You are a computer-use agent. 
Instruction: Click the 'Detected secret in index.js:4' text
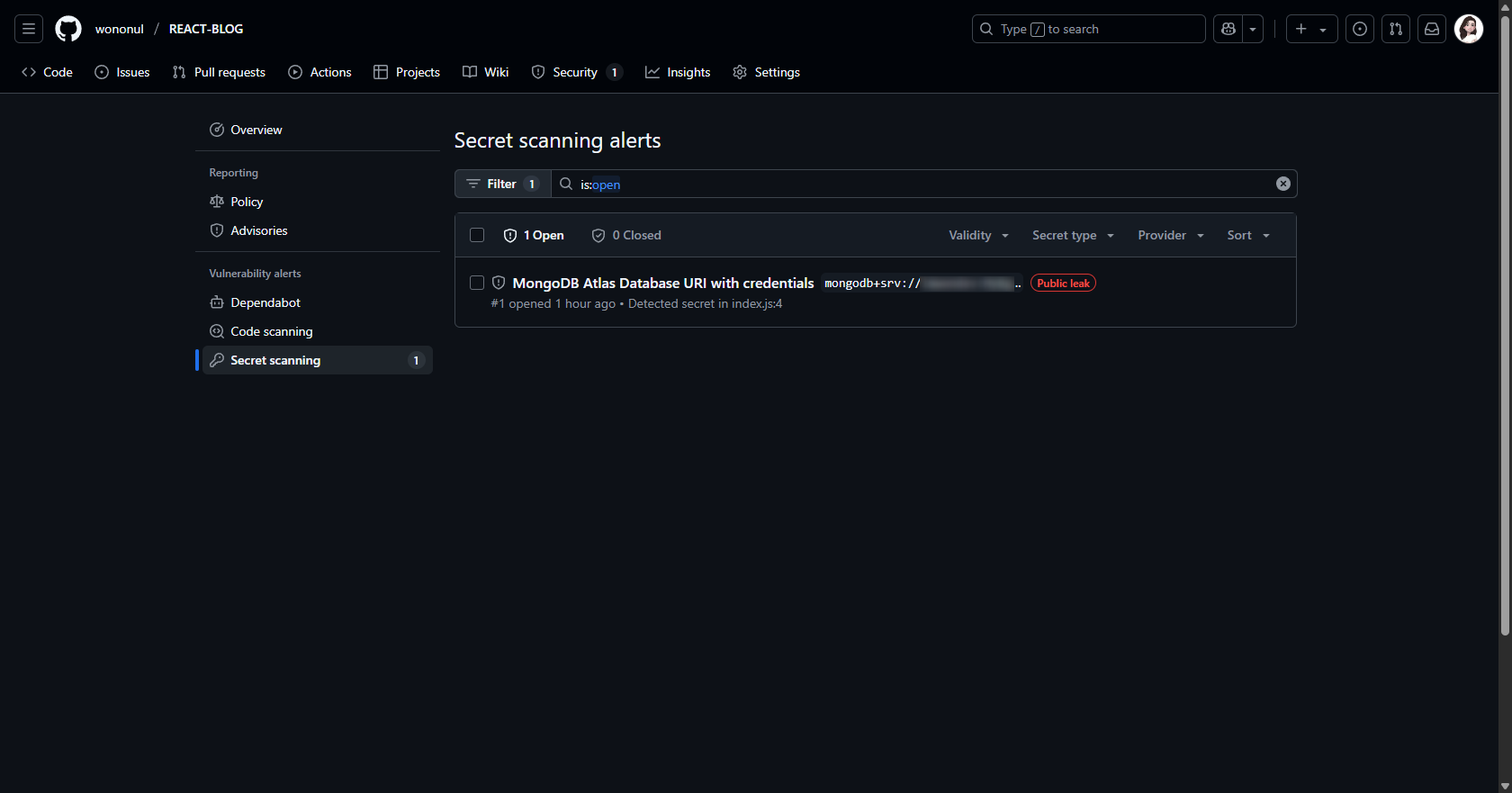pyautogui.click(x=706, y=304)
